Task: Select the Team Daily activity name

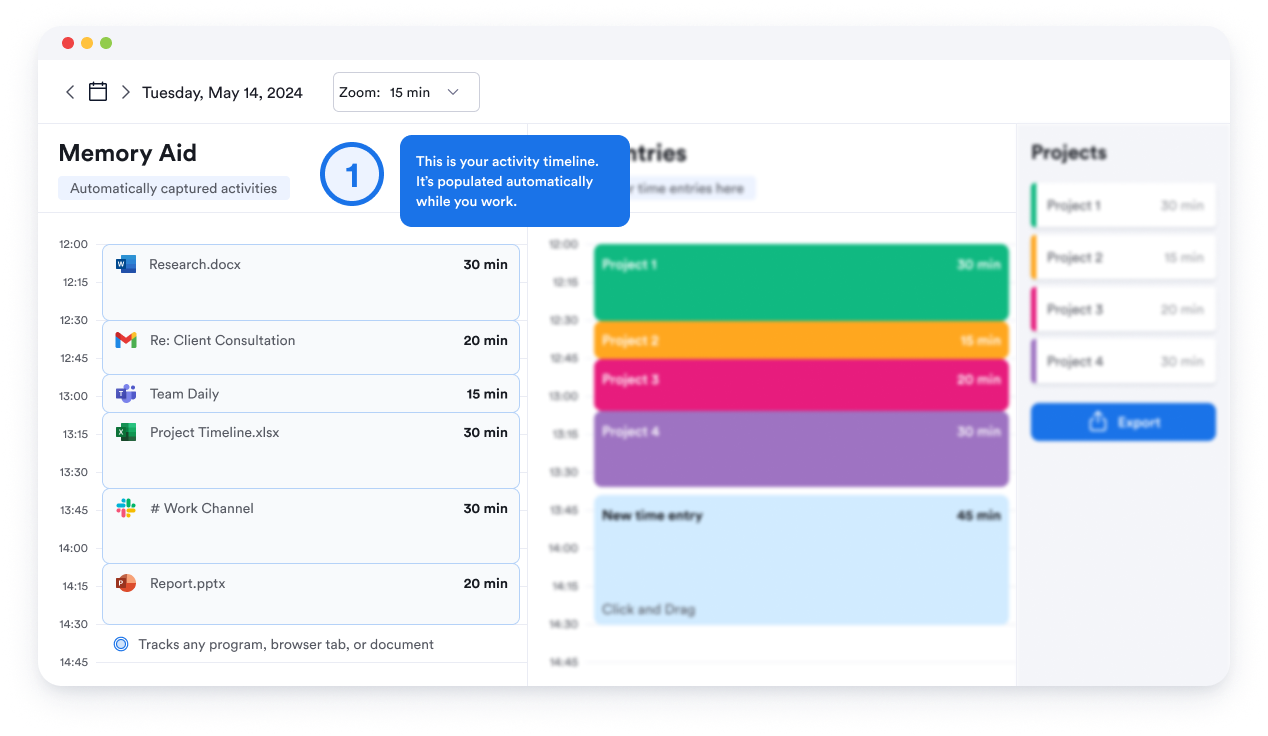Action: 184,394
